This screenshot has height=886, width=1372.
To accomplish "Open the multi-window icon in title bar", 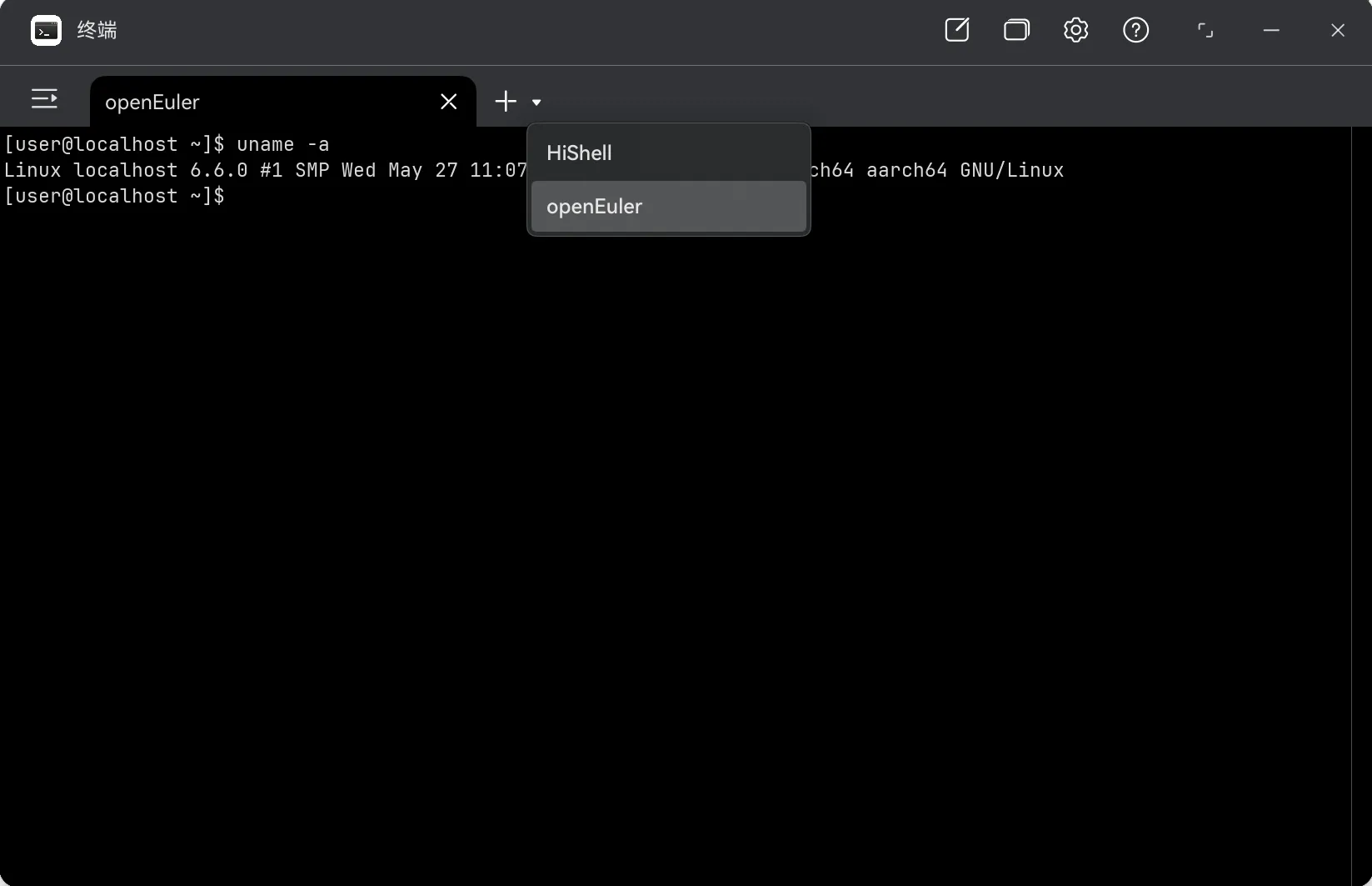I will 1016,30.
